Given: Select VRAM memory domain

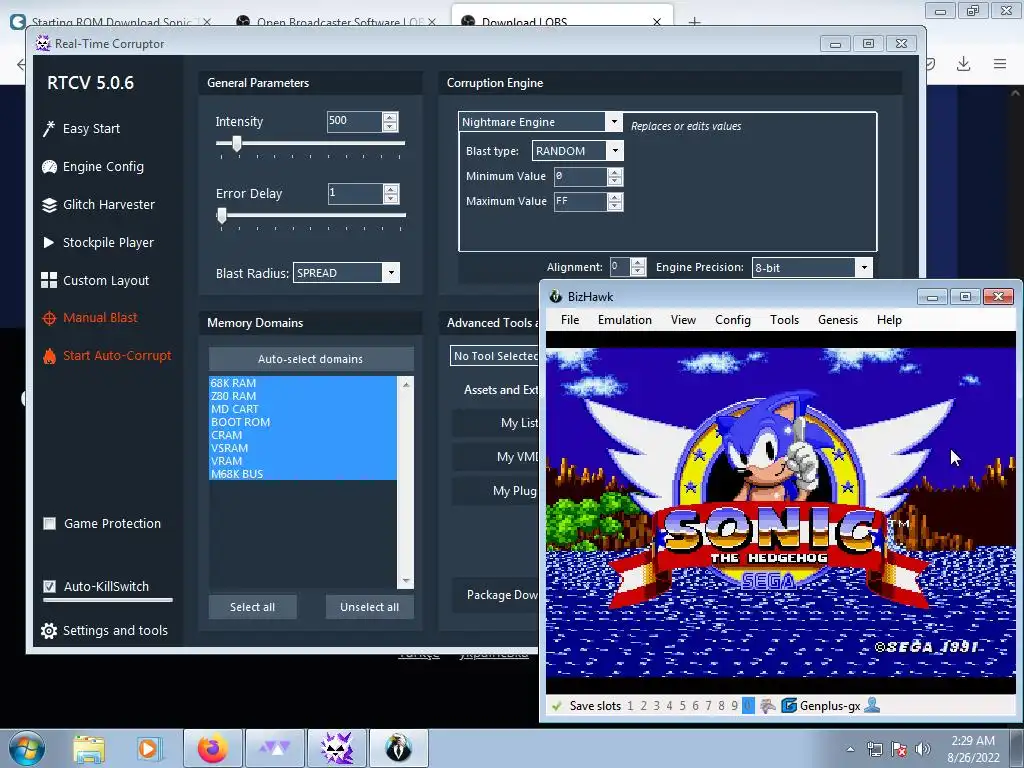Looking at the screenshot, I should tap(302, 461).
